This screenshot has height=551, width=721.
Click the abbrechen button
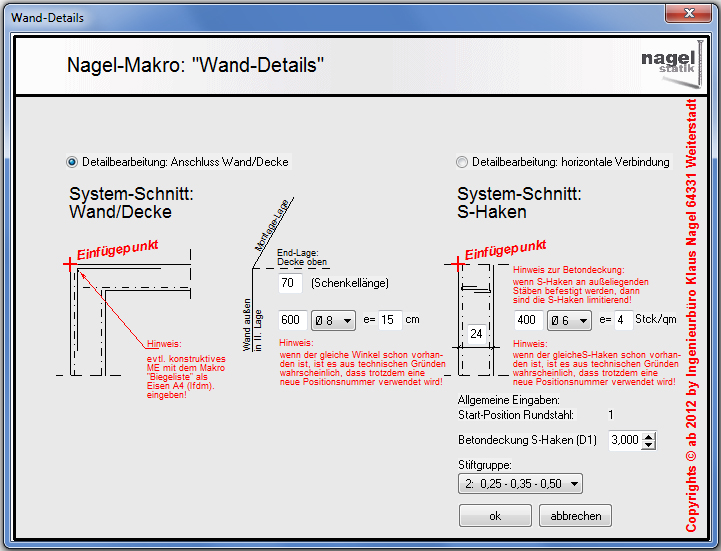coord(575,516)
